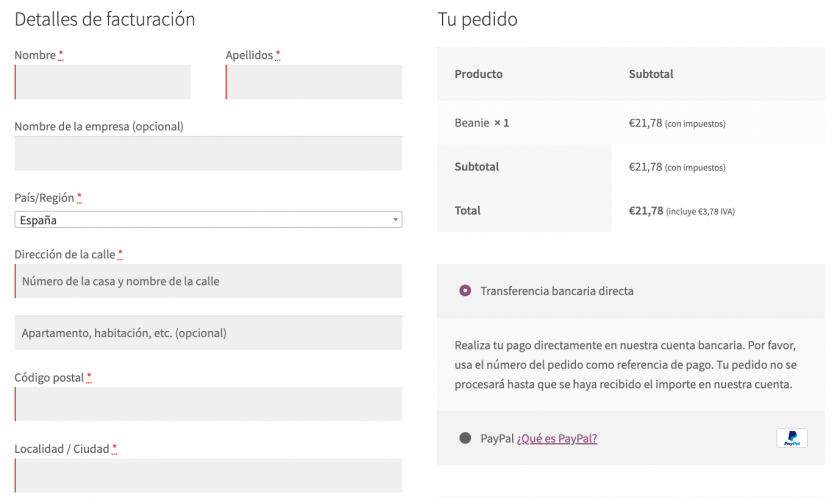Click the Beanie × 1 product row
The image size is (840, 498).
point(482,123)
